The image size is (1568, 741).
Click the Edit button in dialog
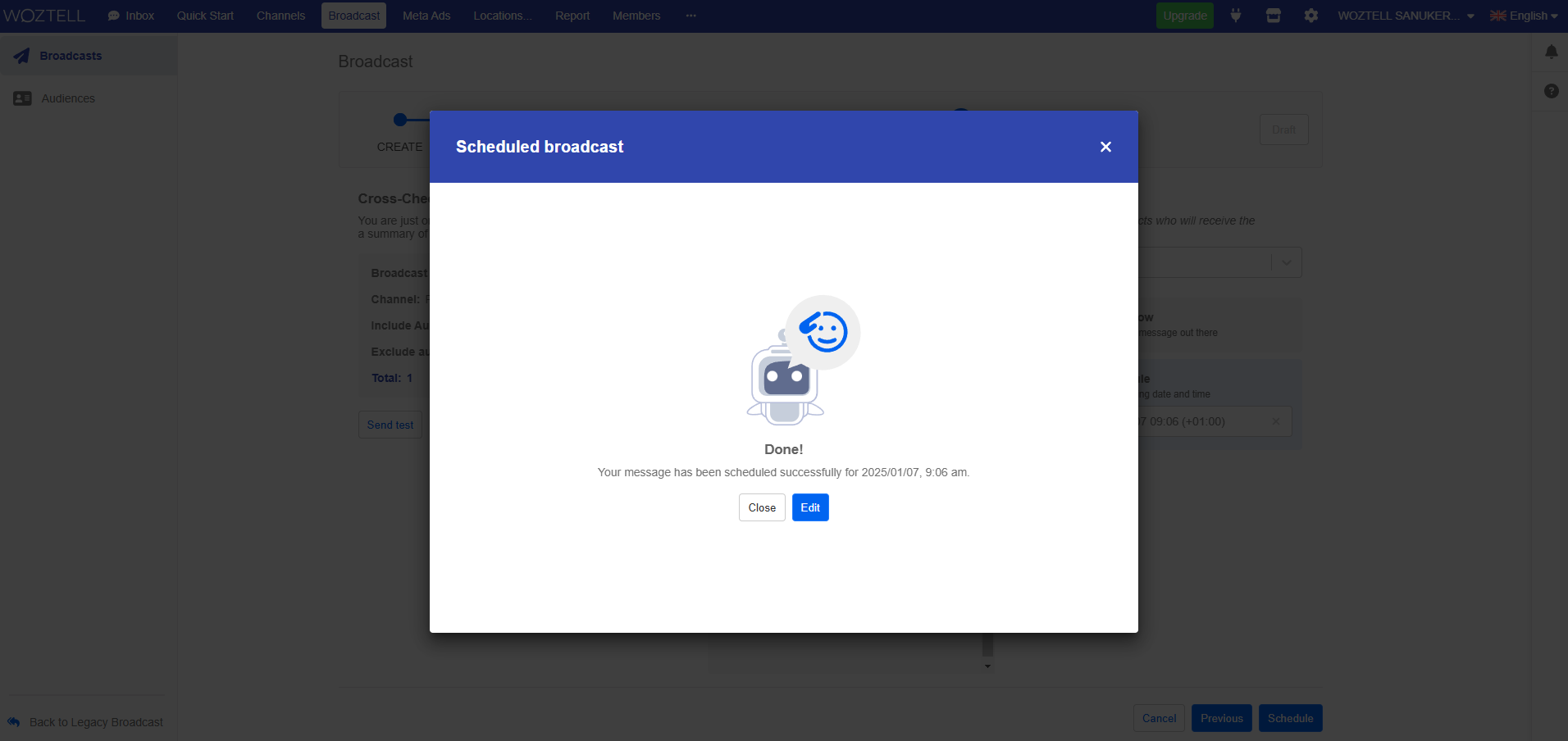point(809,507)
